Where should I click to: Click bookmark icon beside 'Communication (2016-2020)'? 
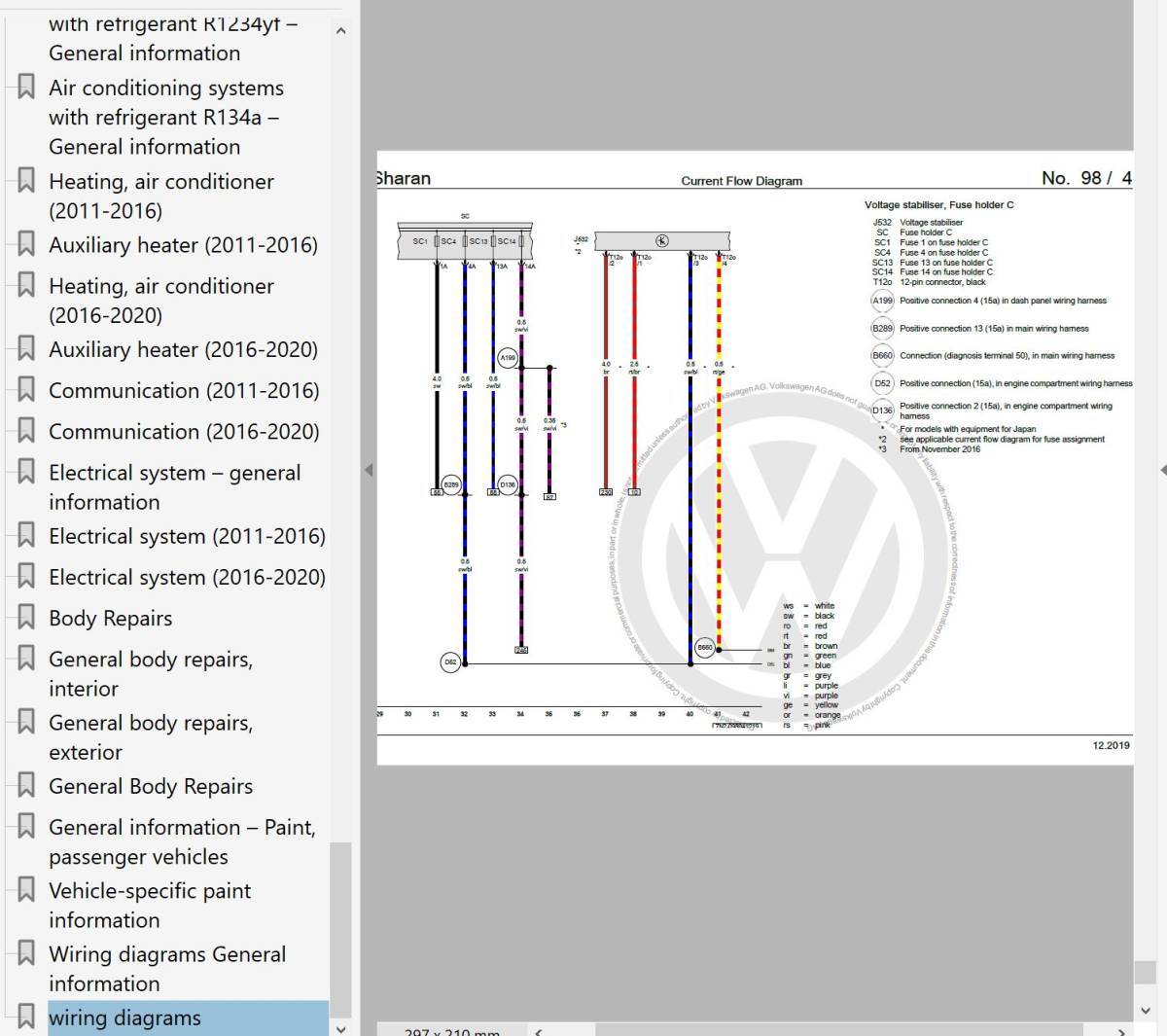tap(26, 430)
